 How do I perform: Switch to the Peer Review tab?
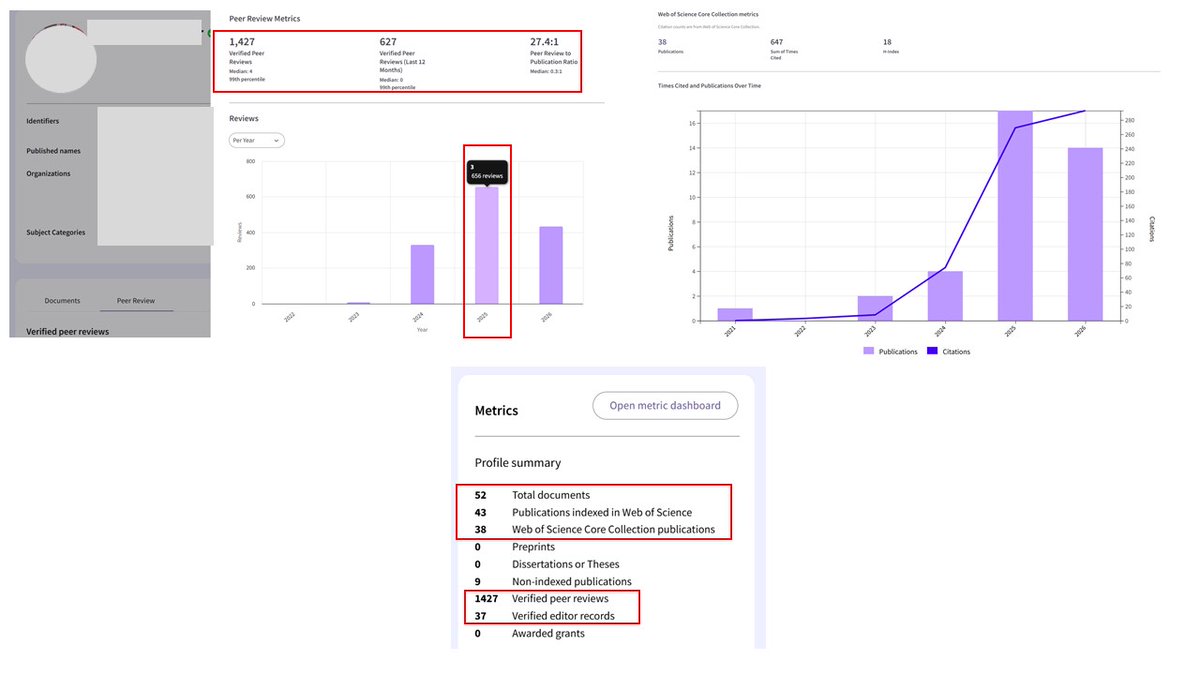[135, 300]
